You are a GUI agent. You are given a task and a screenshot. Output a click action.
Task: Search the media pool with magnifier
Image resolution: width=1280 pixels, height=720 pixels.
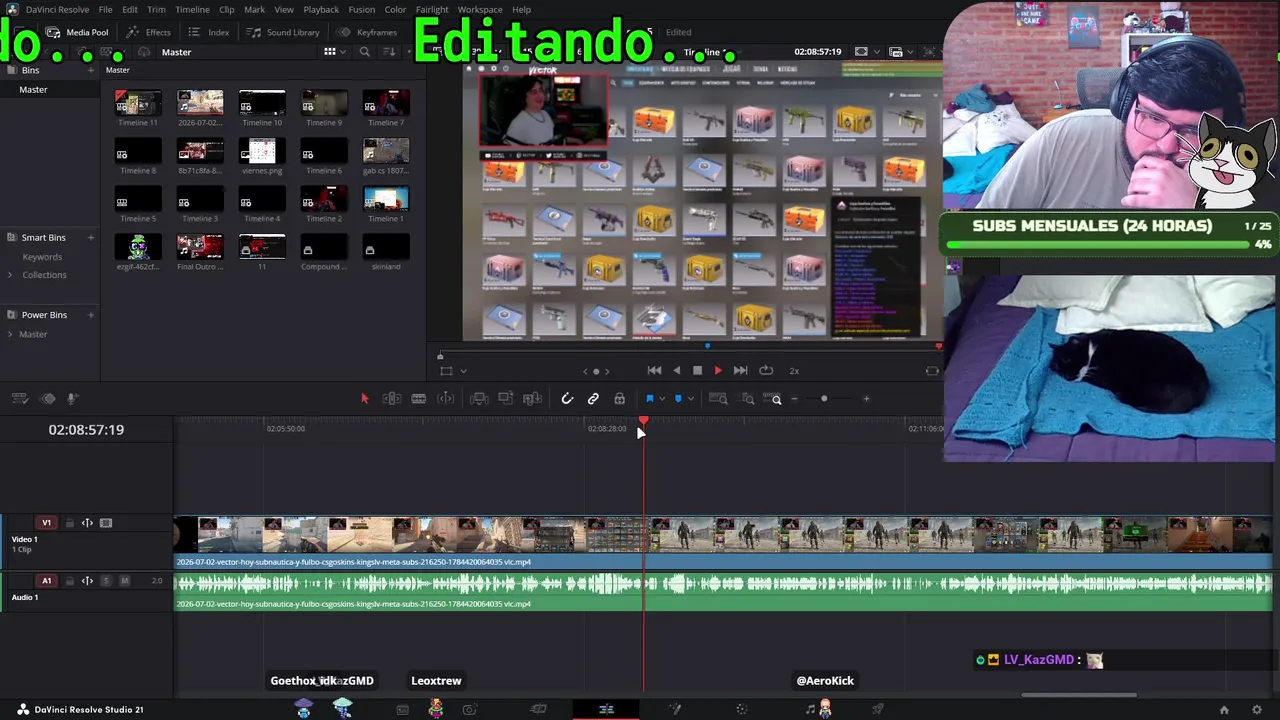click(365, 52)
